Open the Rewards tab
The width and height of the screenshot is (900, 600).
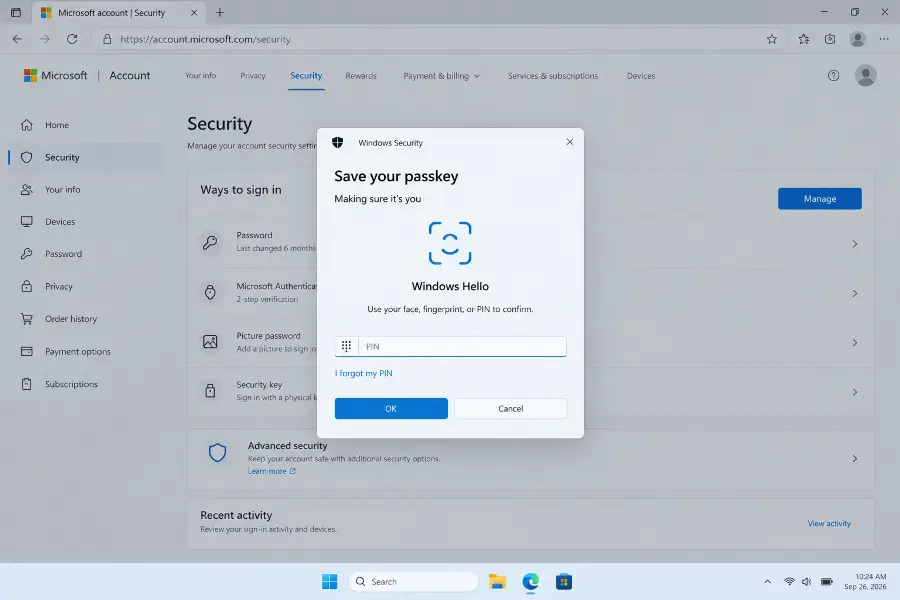click(x=361, y=76)
